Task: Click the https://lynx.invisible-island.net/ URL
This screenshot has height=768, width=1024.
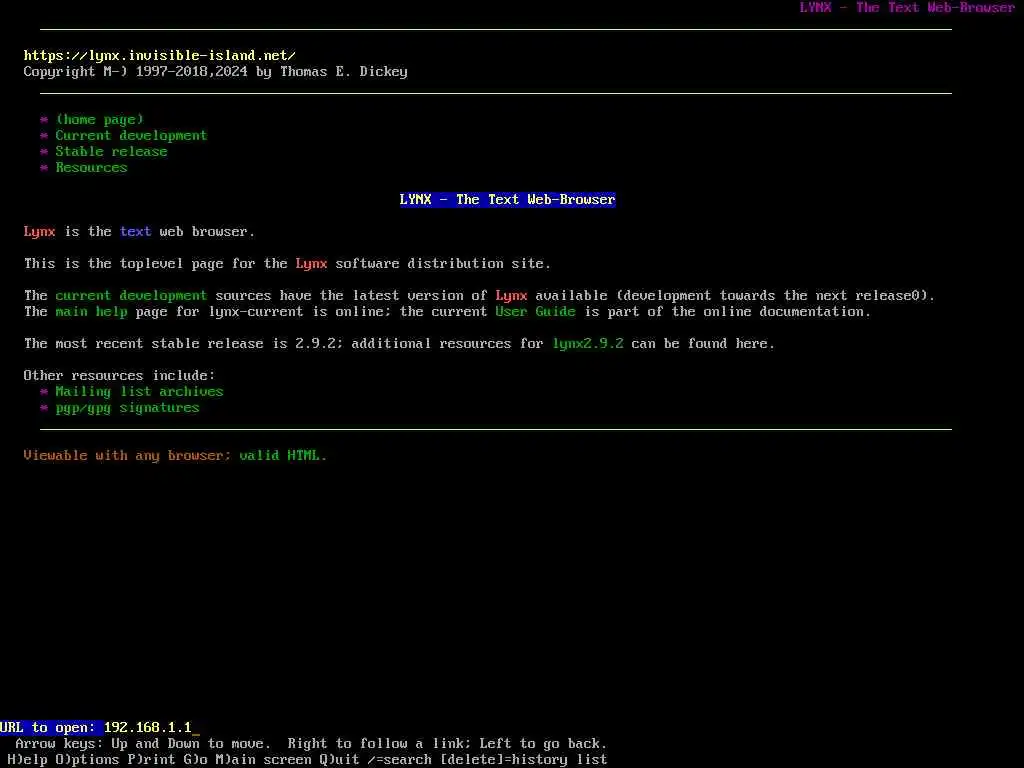Action: [x=159, y=56]
